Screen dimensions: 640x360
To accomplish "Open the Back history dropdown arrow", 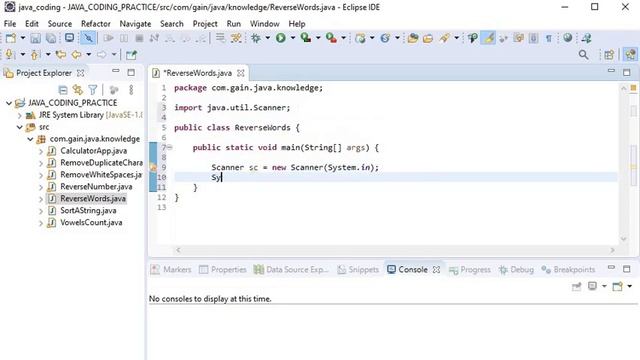I will [89, 54].
